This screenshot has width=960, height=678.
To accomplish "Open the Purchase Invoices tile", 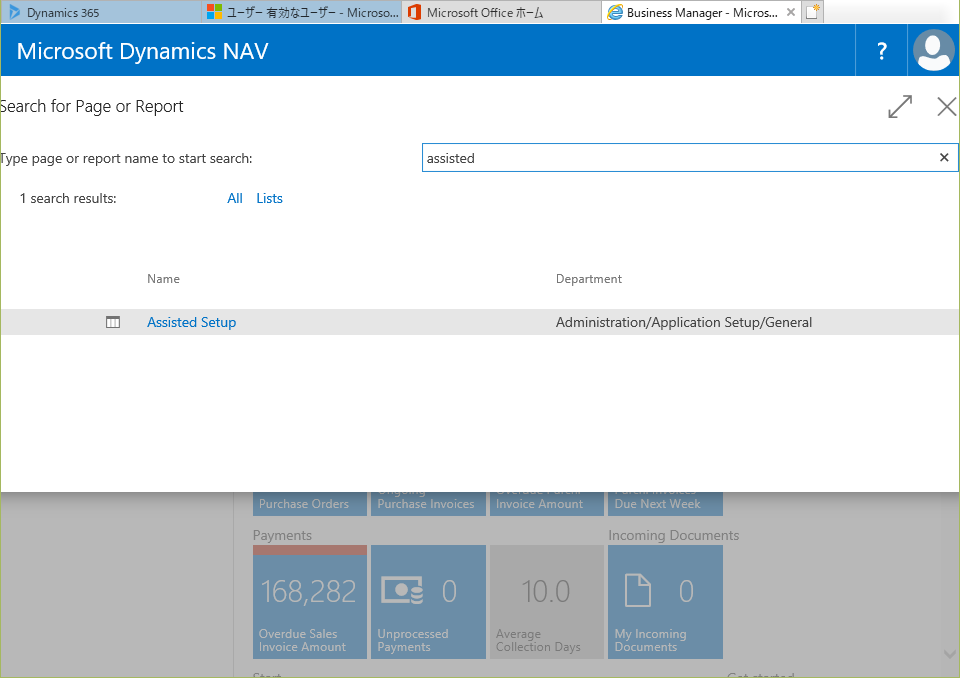I will click(429, 503).
